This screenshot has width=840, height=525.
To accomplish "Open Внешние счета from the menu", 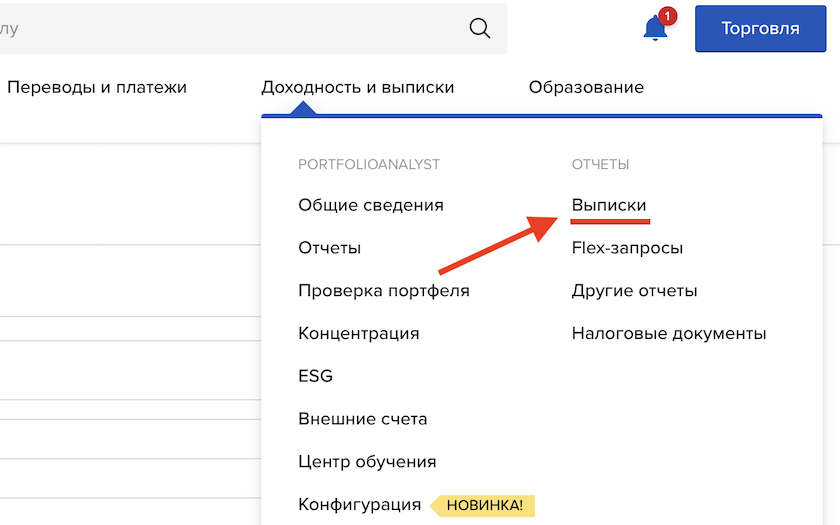I will pyautogui.click(x=362, y=419).
